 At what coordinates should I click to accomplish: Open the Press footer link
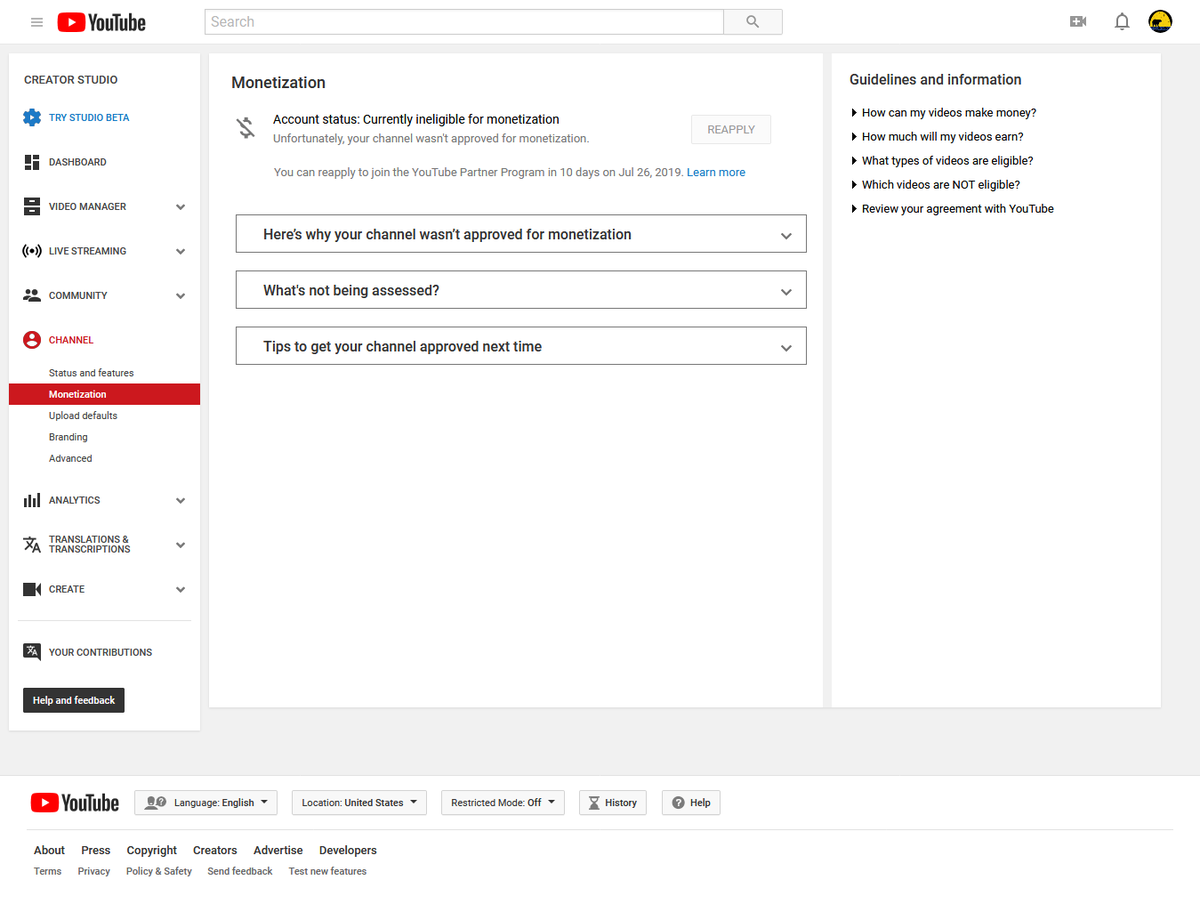96,850
